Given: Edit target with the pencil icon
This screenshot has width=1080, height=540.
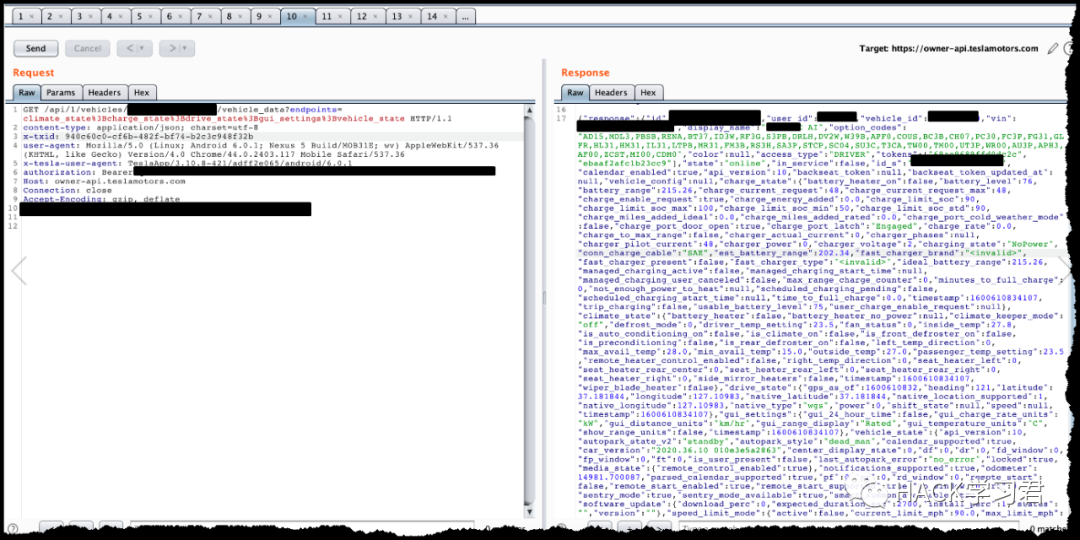Looking at the screenshot, I should click(1052, 49).
